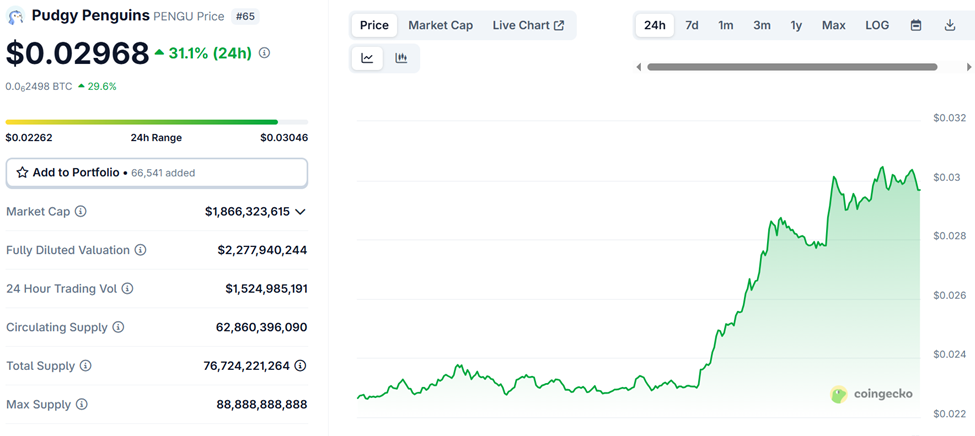
Task: Select the Price tab
Action: 374,26
